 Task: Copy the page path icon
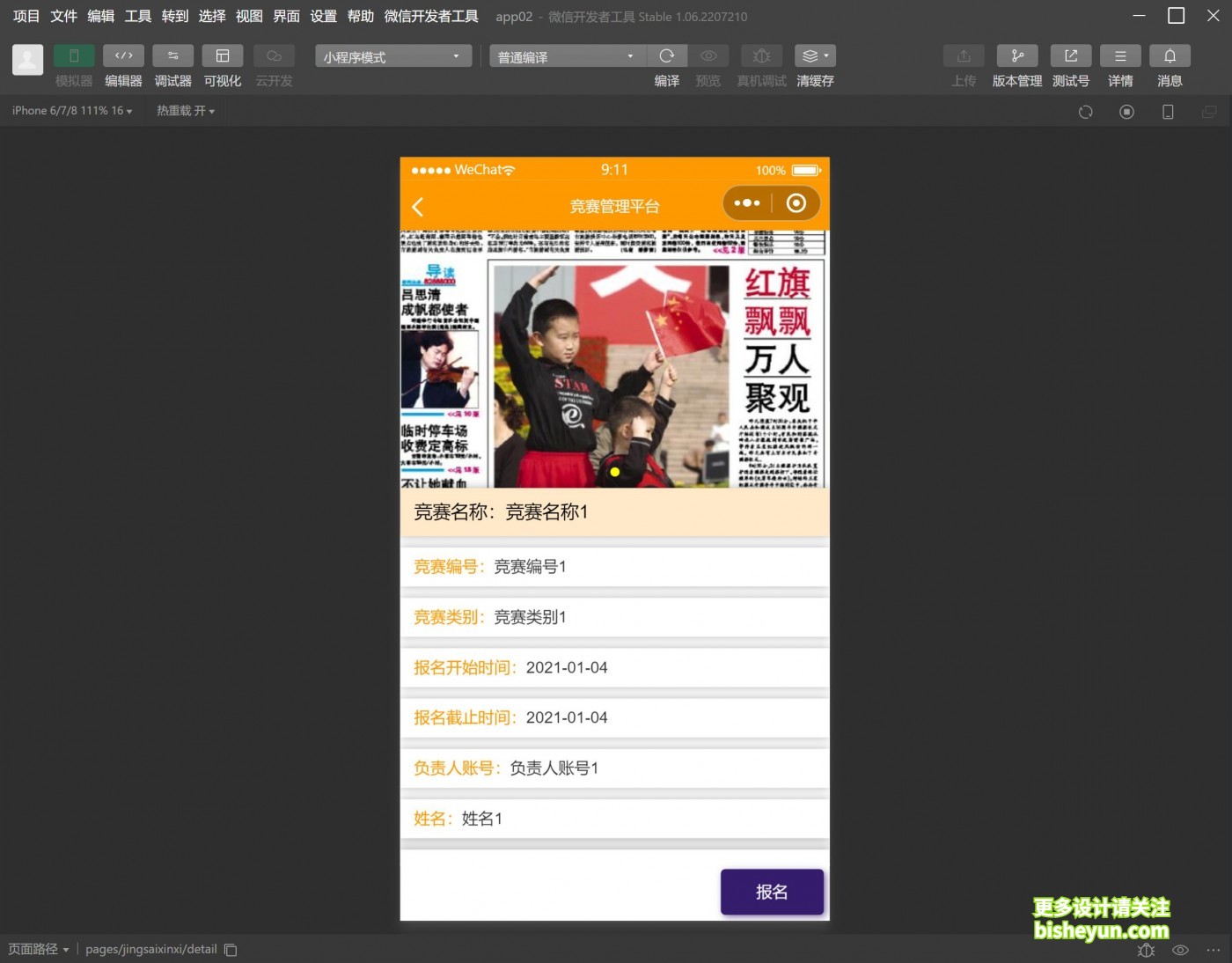[x=231, y=950]
